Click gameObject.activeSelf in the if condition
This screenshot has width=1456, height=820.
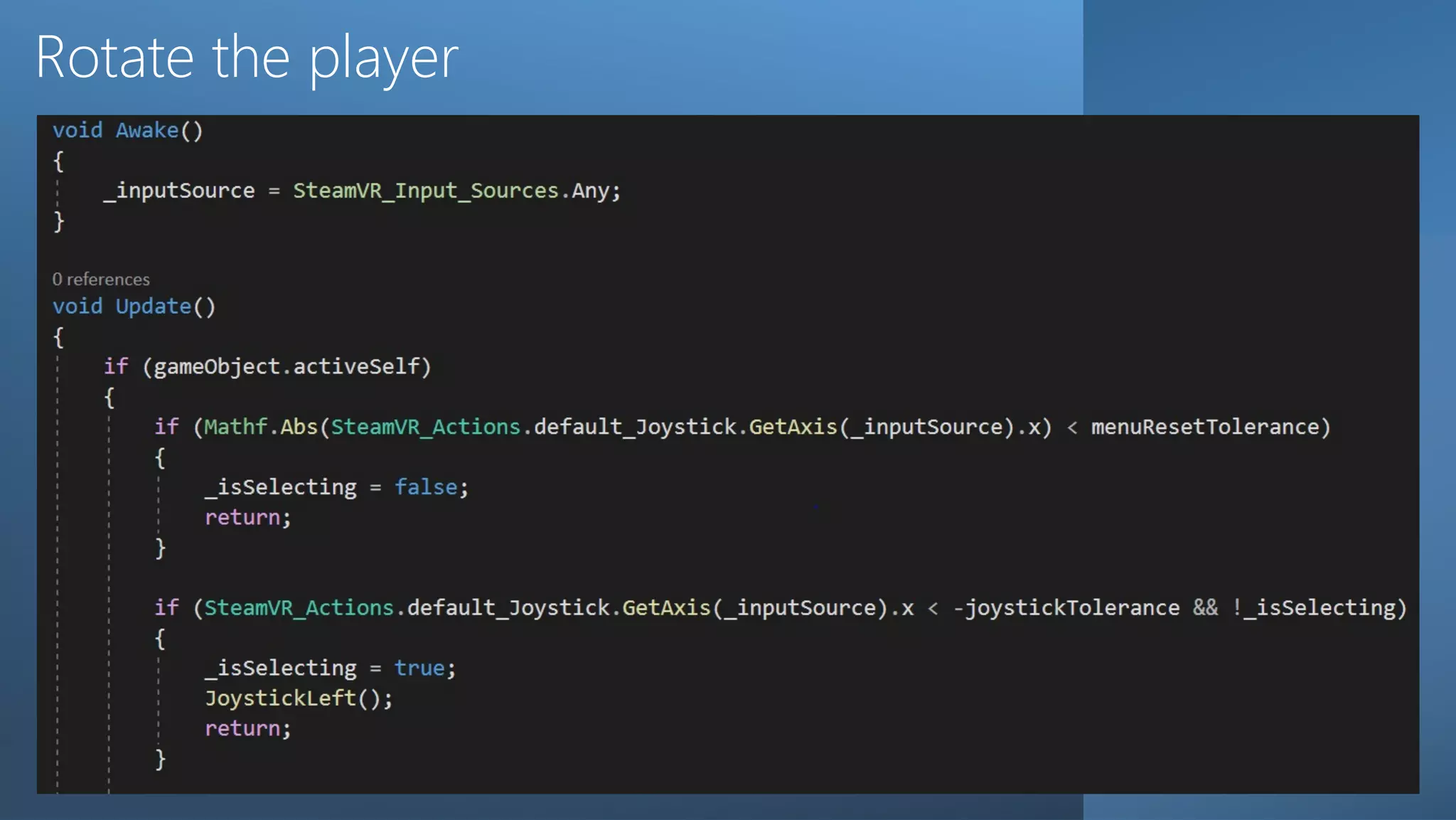(x=287, y=366)
